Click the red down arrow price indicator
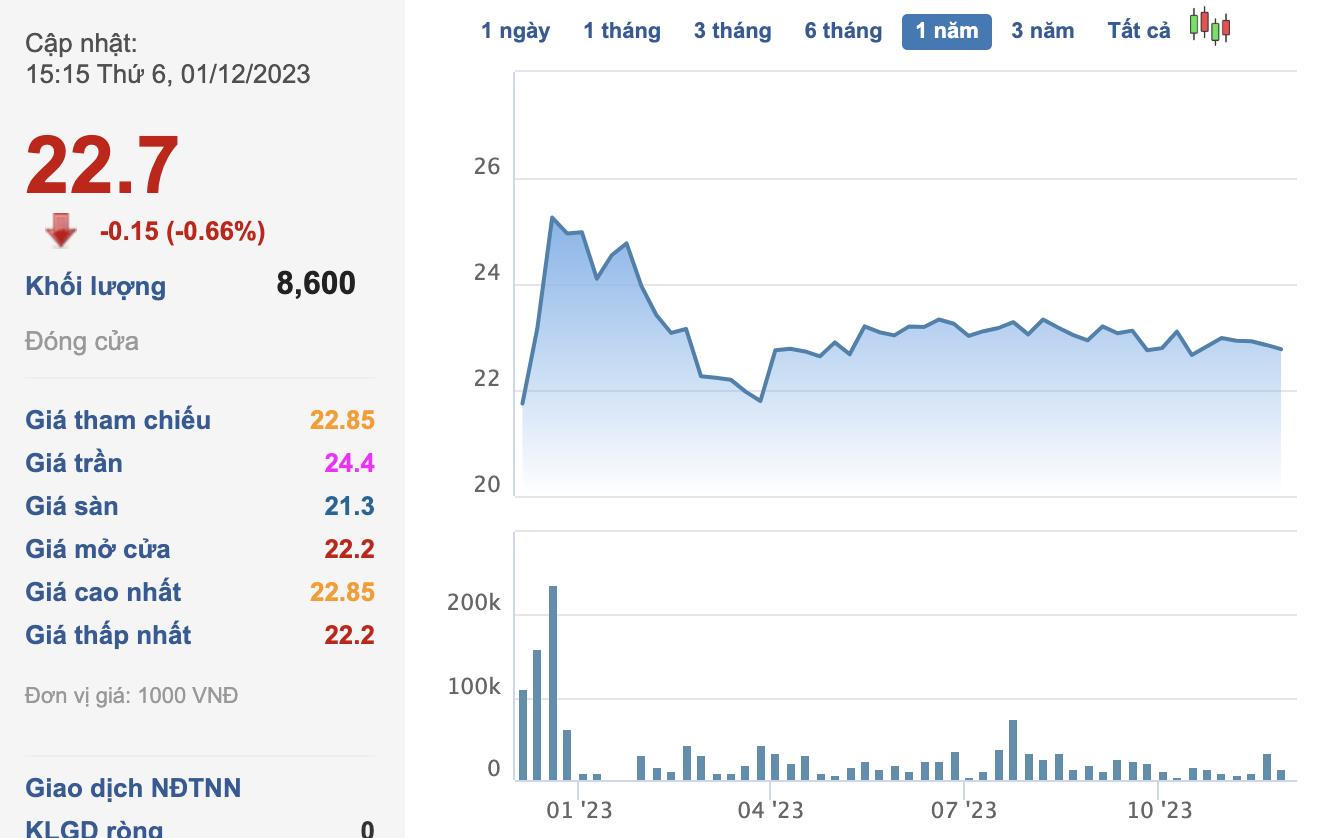The height and width of the screenshot is (838, 1318). 61,231
